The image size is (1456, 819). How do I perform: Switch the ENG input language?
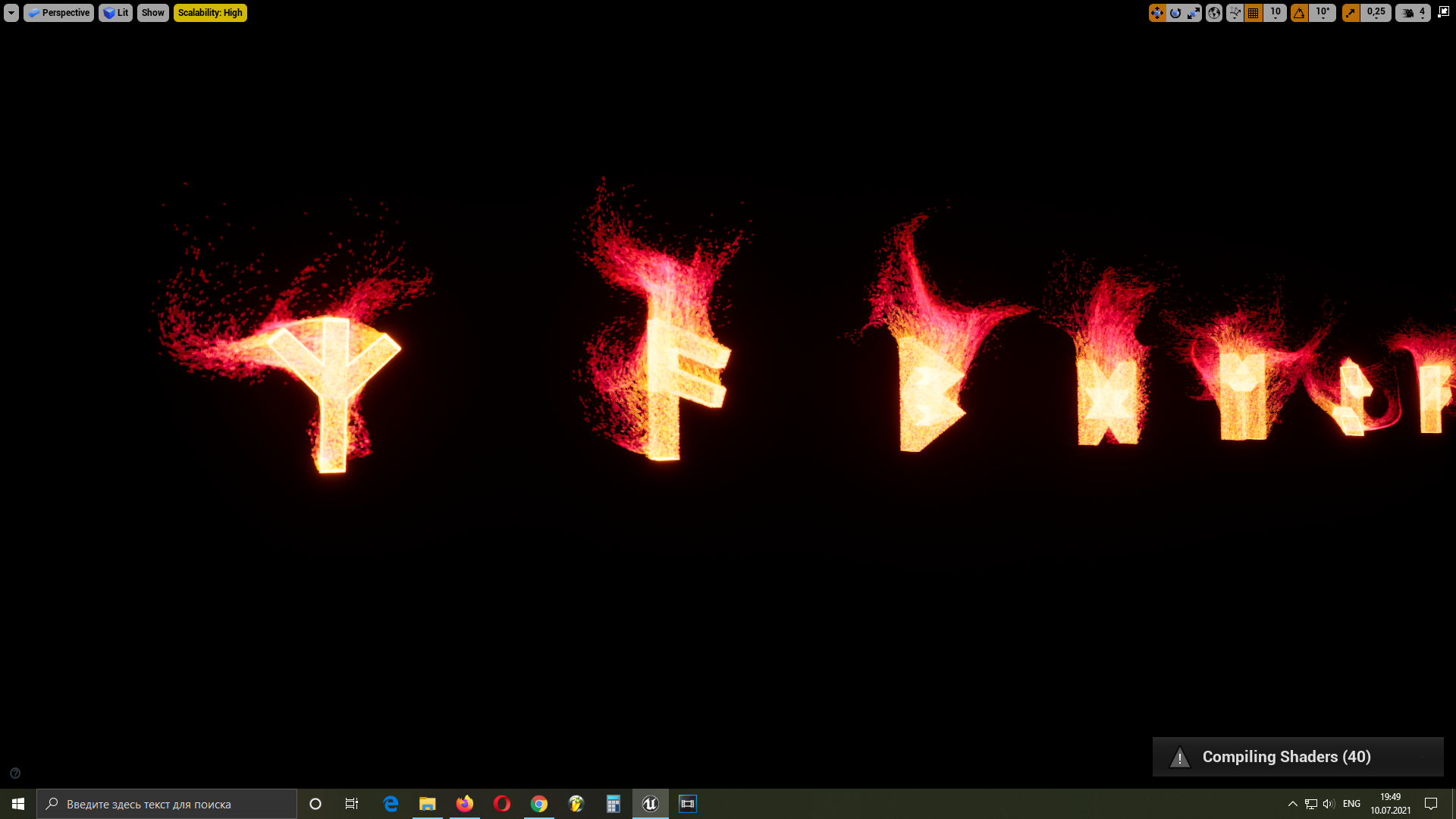(1351, 804)
